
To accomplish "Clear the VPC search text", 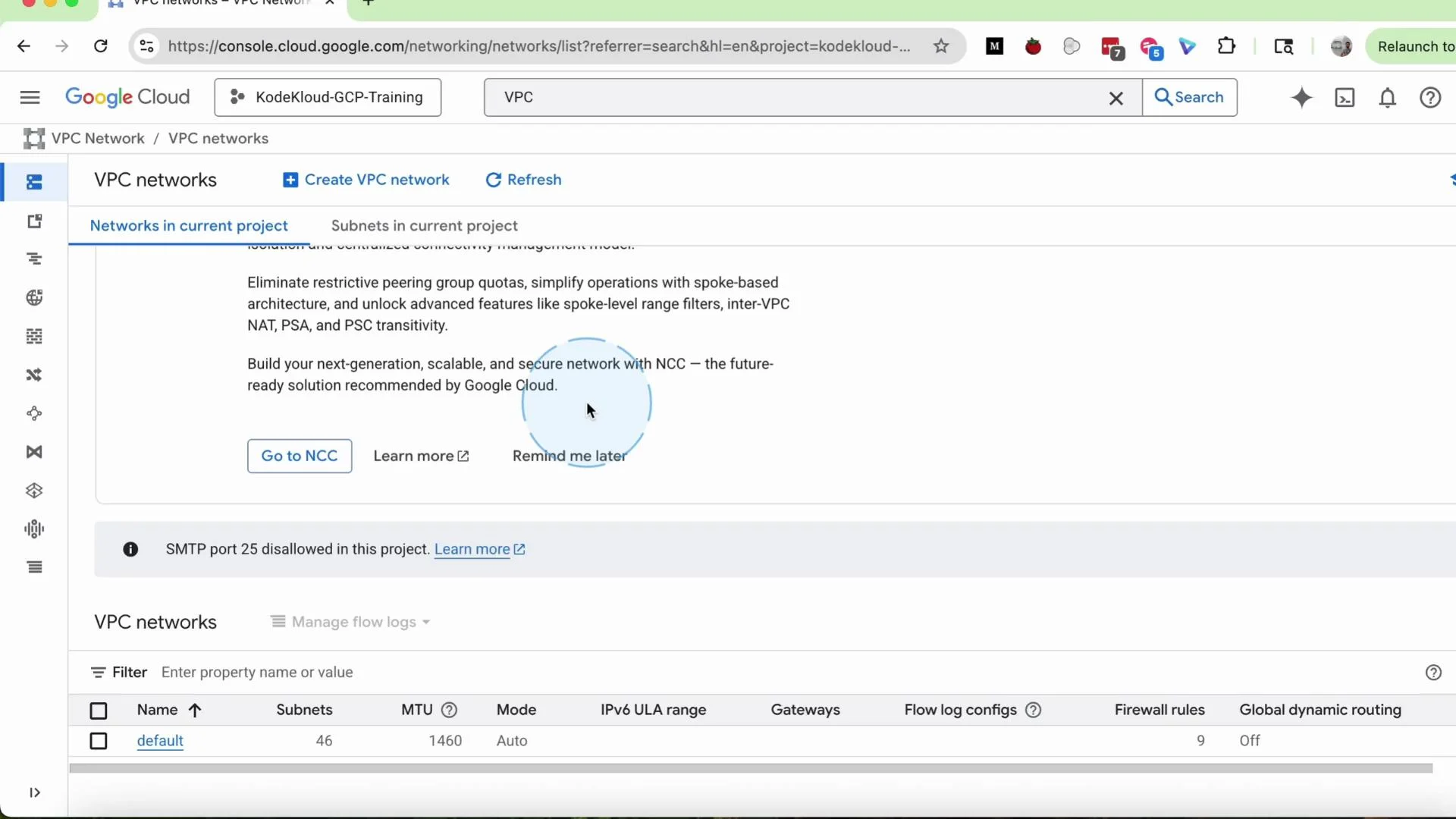I will click(x=1116, y=98).
